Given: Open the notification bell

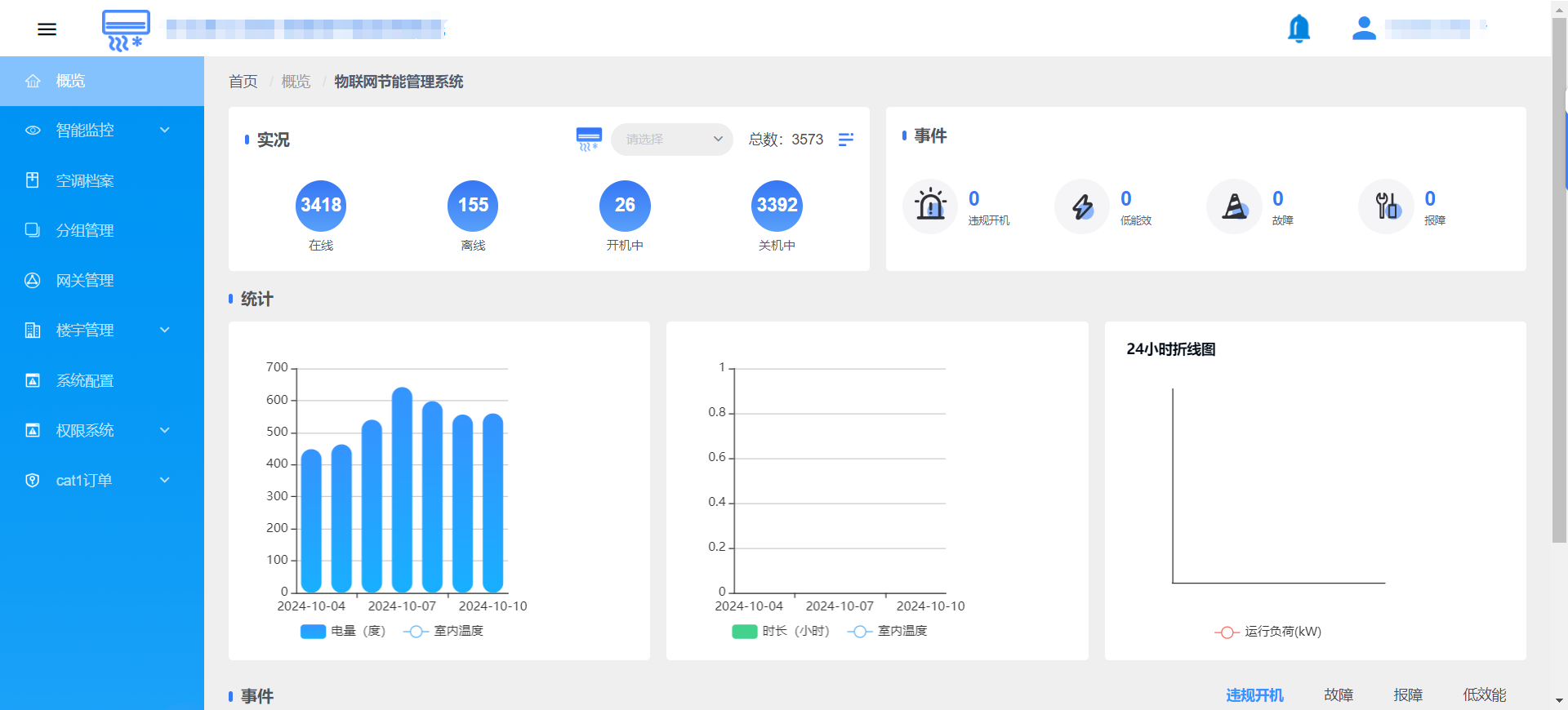Looking at the screenshot, I should 1298,29.
